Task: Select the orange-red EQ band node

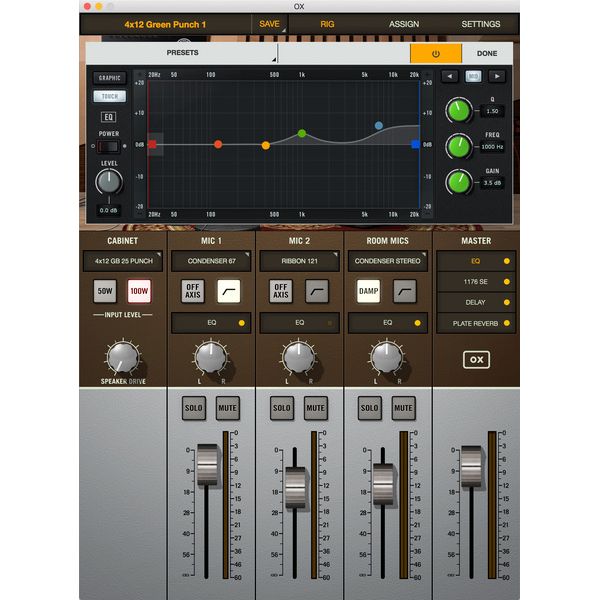Action: click(218, 144)
